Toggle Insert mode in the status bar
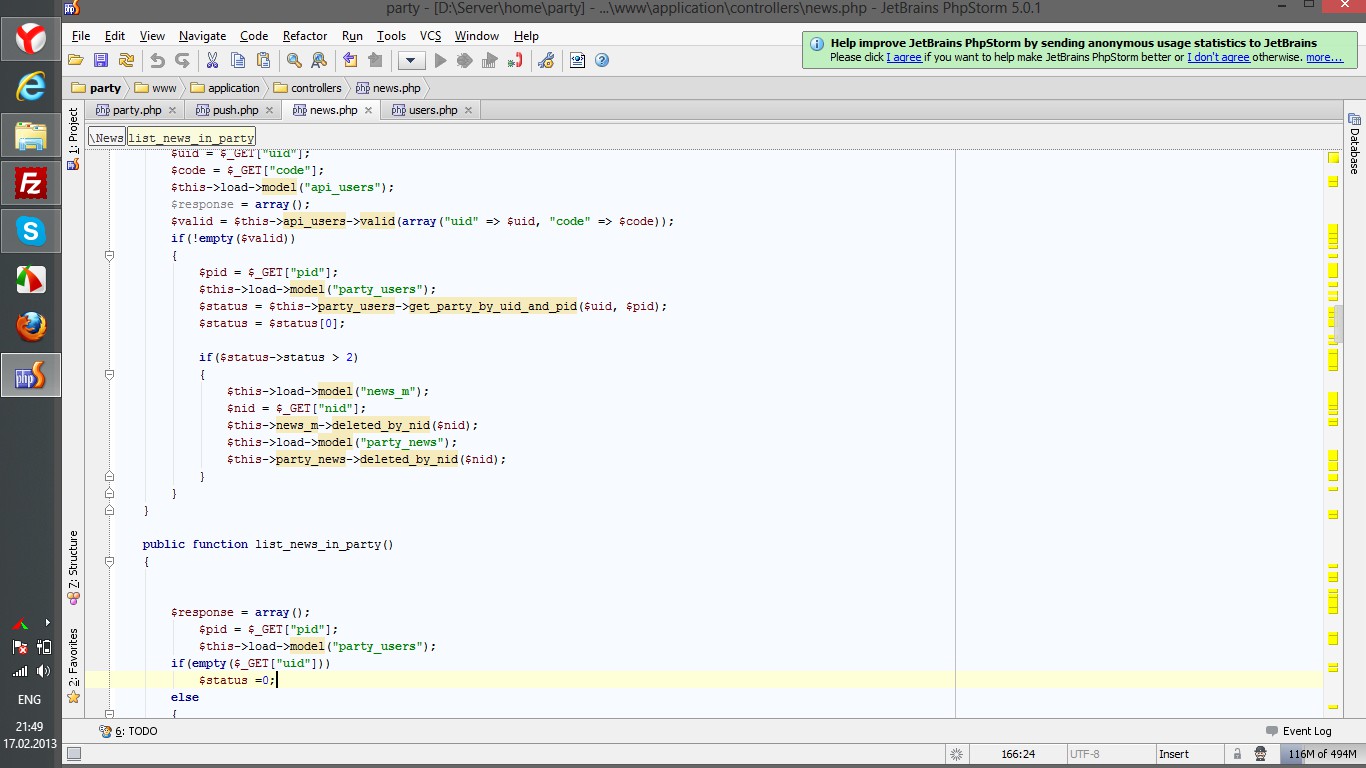The width and height of the screenshot is (1366, 768). (x=1174, y=754)
